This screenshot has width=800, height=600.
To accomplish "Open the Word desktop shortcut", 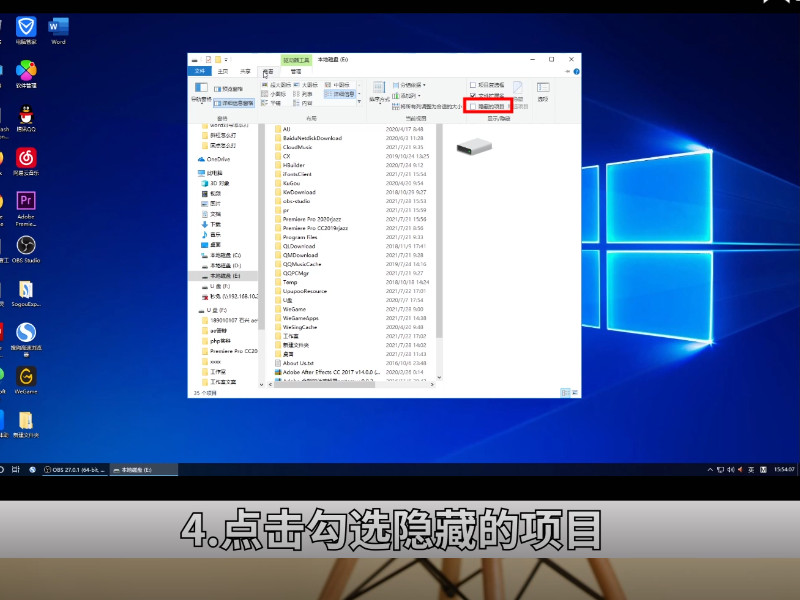I will tap(58, 31).
